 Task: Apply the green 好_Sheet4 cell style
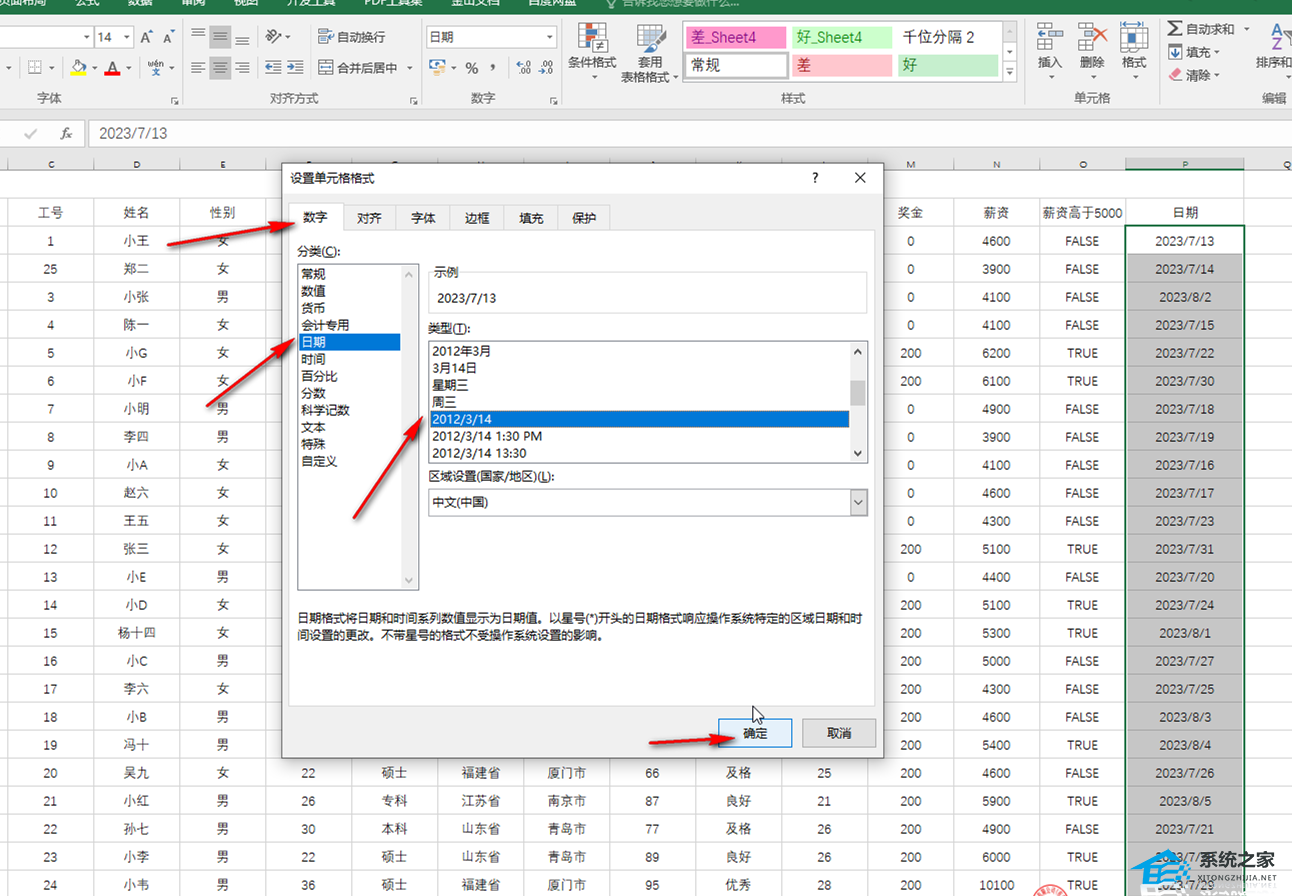[x=844, y=38]
